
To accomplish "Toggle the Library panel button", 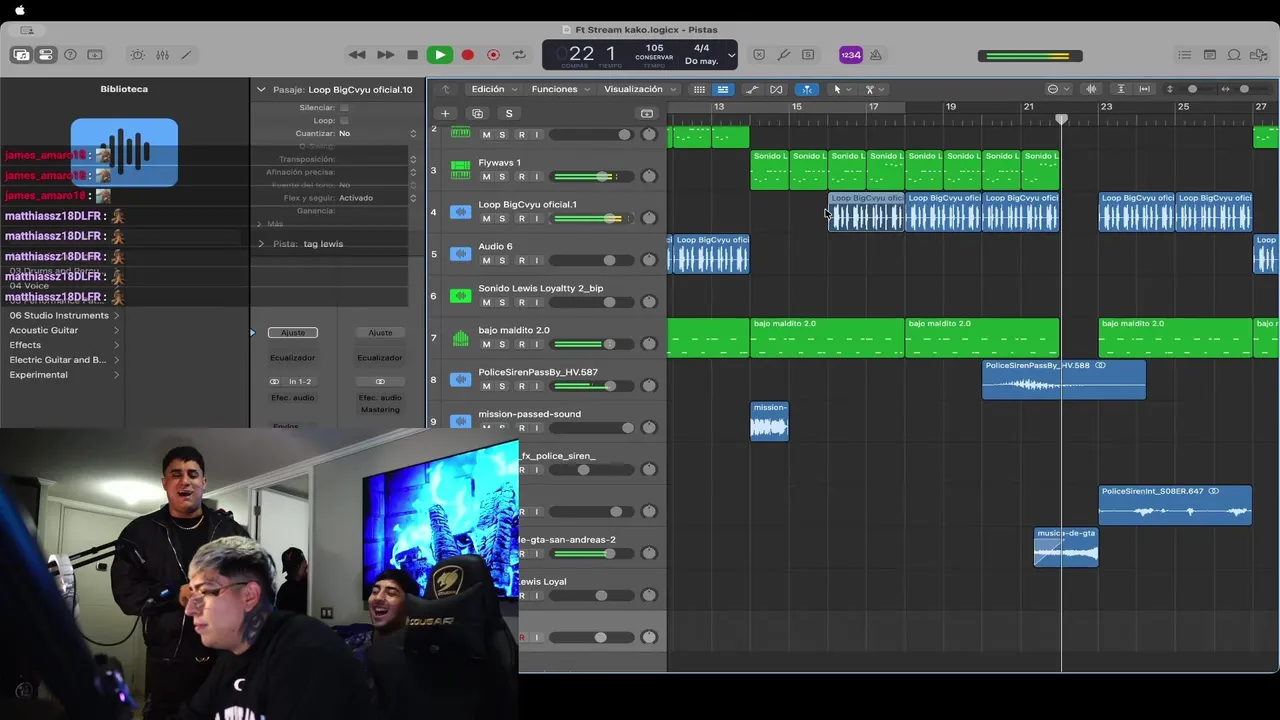I will (21, 55).
